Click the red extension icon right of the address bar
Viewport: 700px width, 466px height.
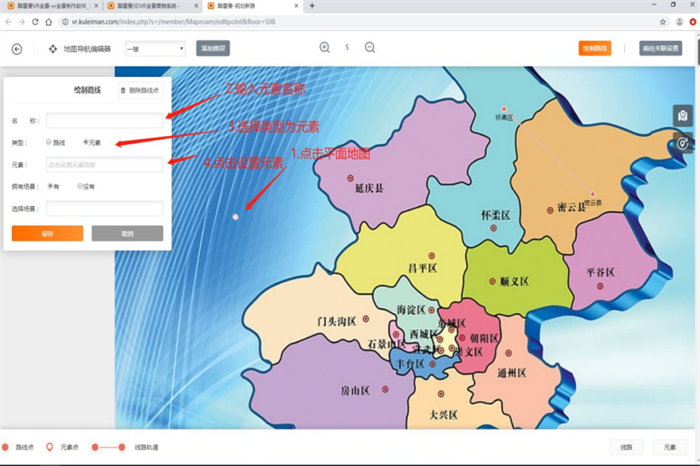coord(693,22)
